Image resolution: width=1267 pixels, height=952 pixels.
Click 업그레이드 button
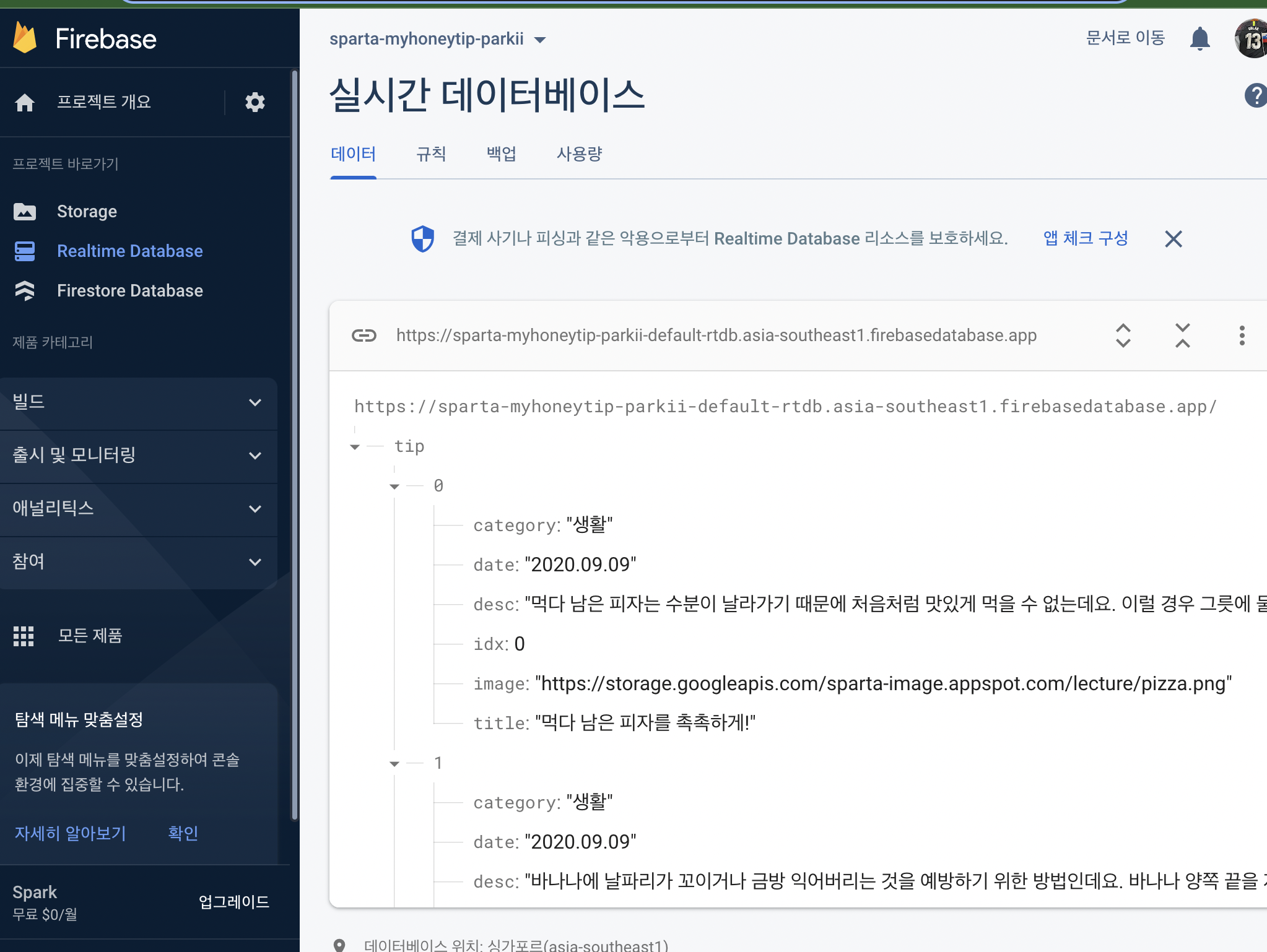click(234, 902)
